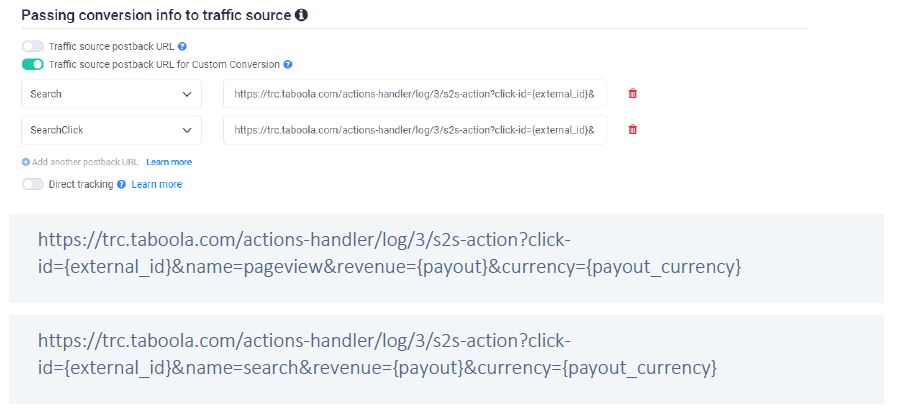Open Learn more link next to Direct tracking

click(157, 184)
